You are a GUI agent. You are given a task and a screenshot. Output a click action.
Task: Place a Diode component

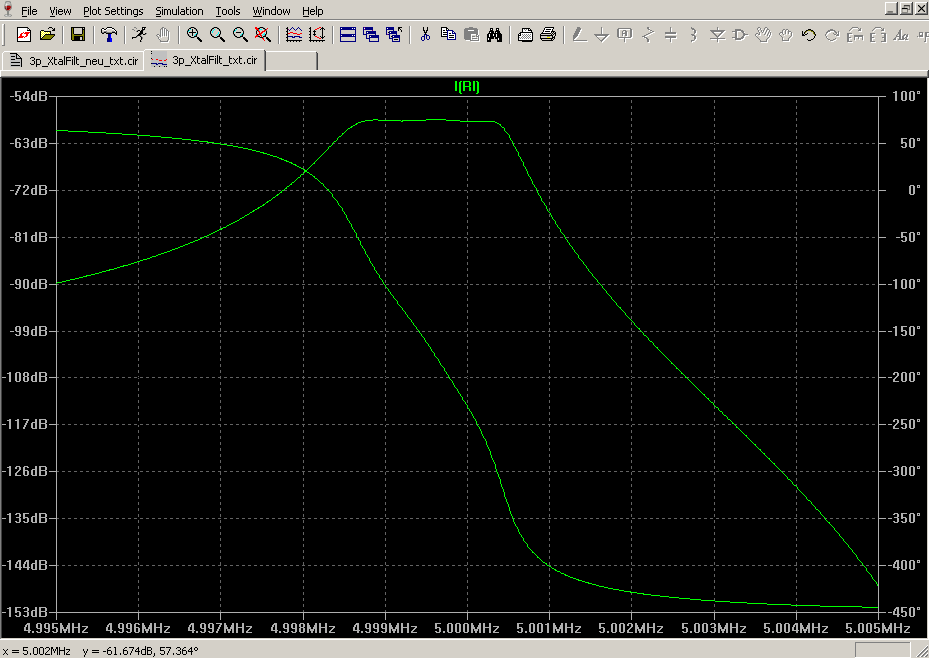coord(717,35)
